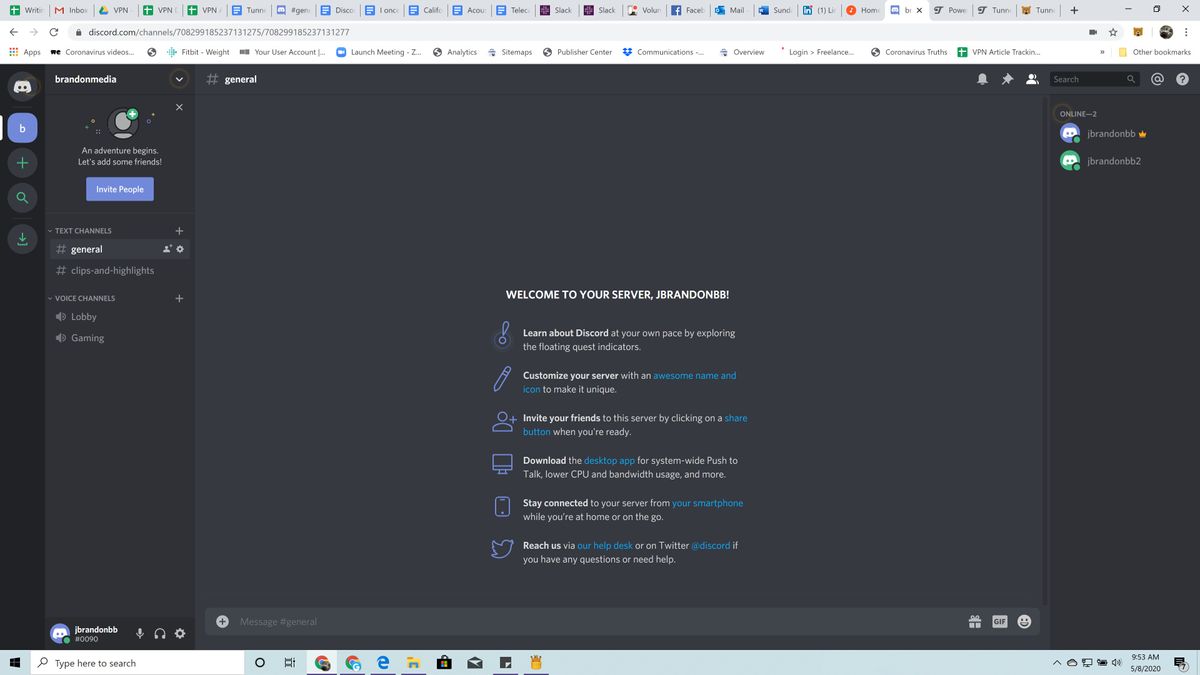The width and height of the screenshot is (1200, 675).
Task: Collapse the TEXT CHANNELS category
Action: (x=82, y=230)
